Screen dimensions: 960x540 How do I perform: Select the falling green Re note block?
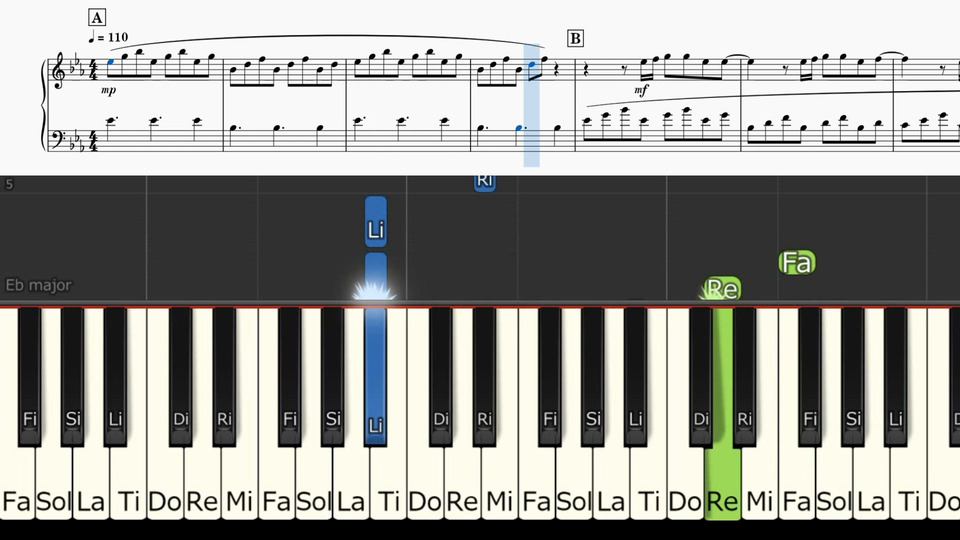click(722, 288)
